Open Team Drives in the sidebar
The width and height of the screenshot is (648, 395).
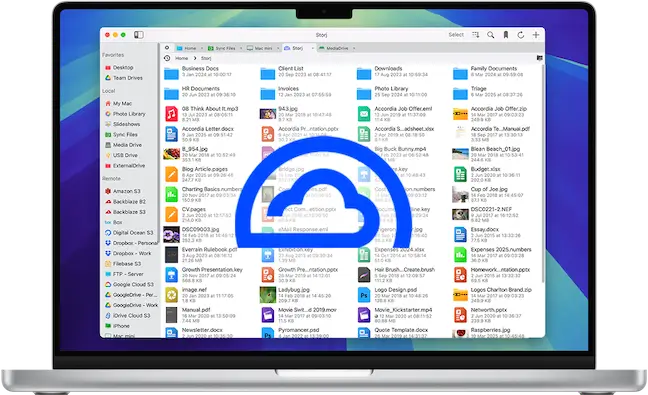[124, 78]
